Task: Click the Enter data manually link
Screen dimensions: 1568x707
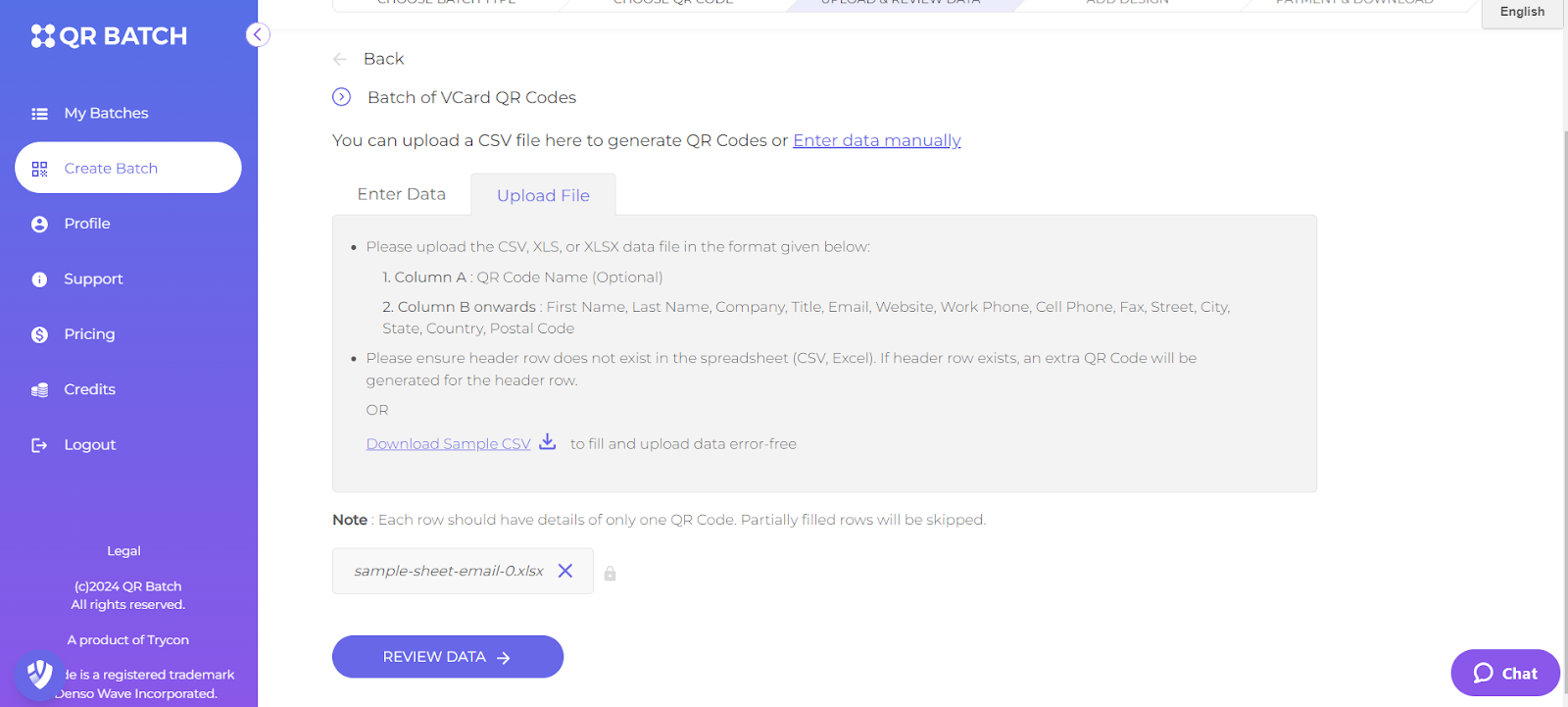Action: (x=876, y=140)
